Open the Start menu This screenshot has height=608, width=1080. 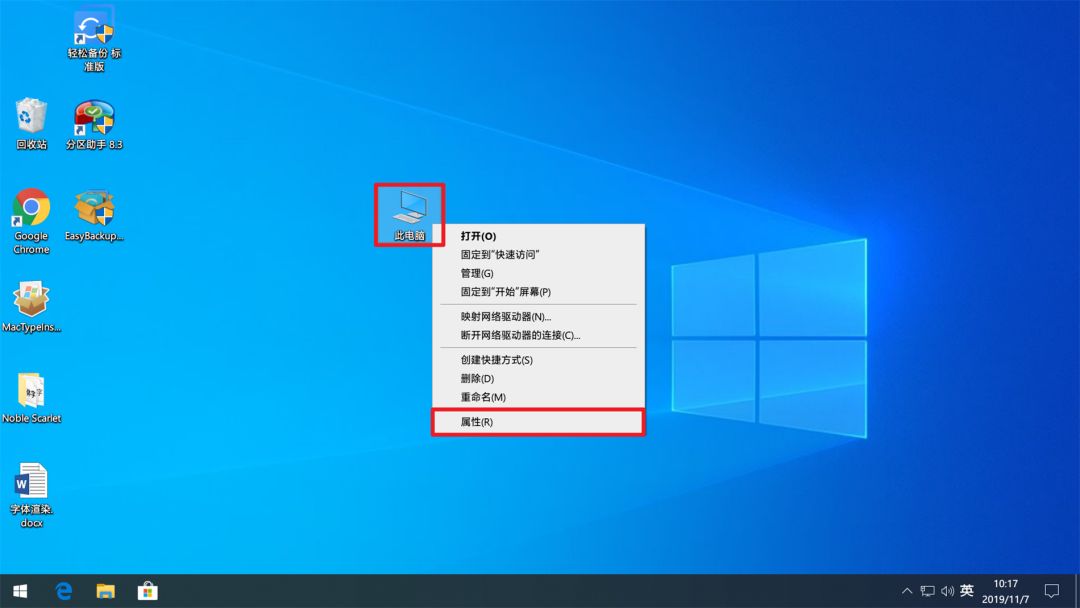pos(19,591)
